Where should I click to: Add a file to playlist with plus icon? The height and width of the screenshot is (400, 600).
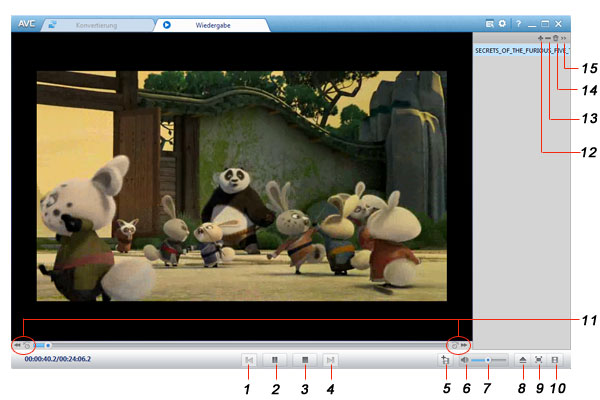pos(540,38)
